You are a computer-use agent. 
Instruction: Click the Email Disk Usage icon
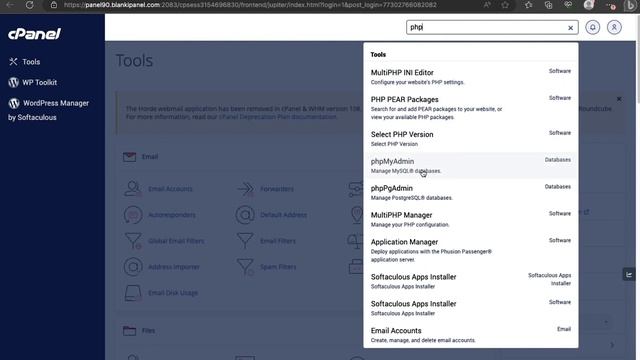[x=133, y=293]
